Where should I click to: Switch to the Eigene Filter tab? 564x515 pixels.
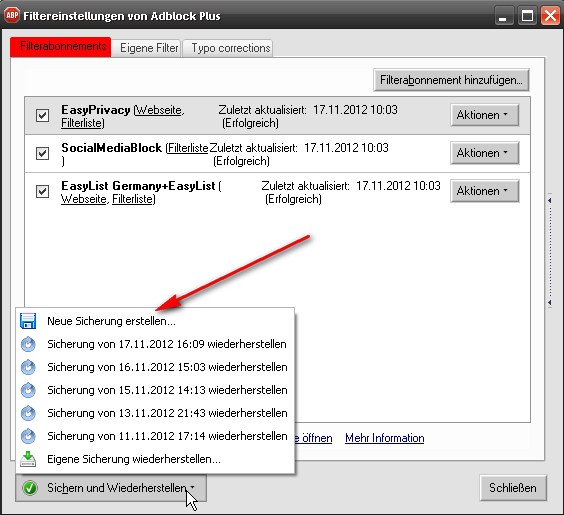[149, 48]
